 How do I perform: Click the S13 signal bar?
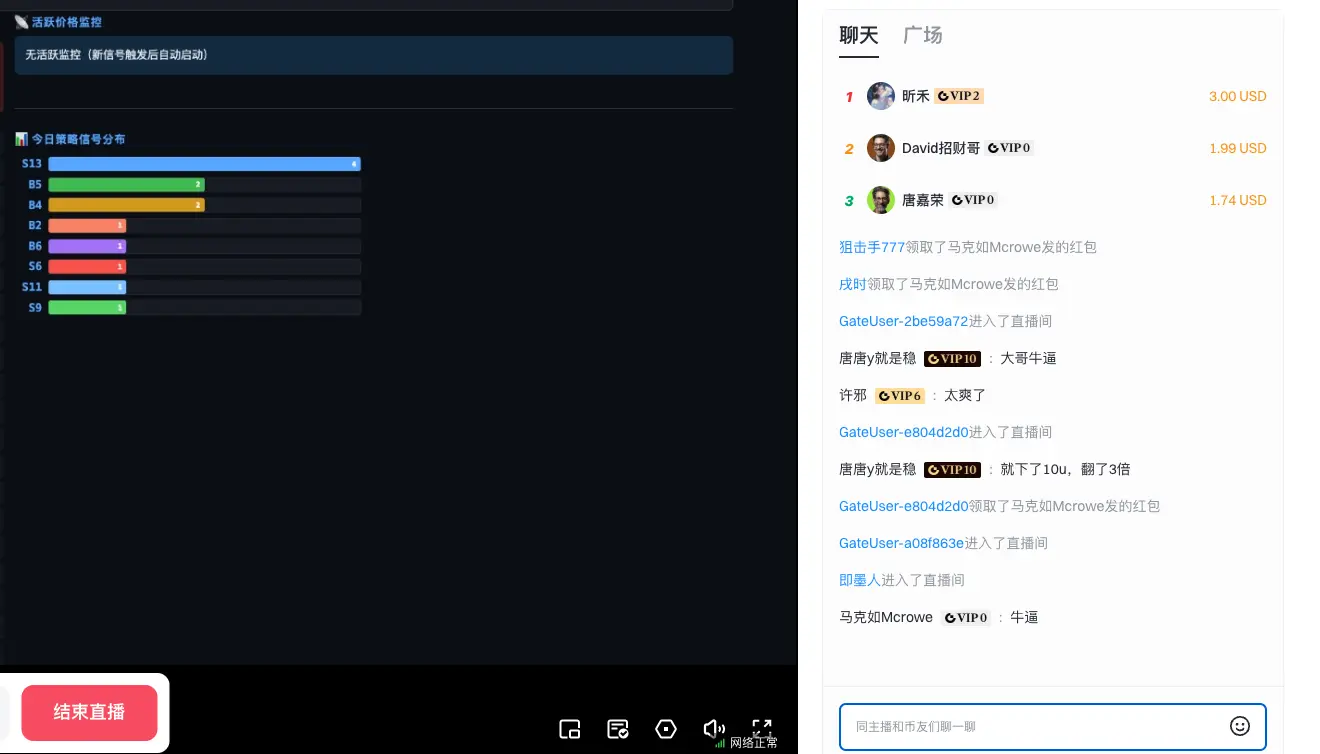(204, 164)
